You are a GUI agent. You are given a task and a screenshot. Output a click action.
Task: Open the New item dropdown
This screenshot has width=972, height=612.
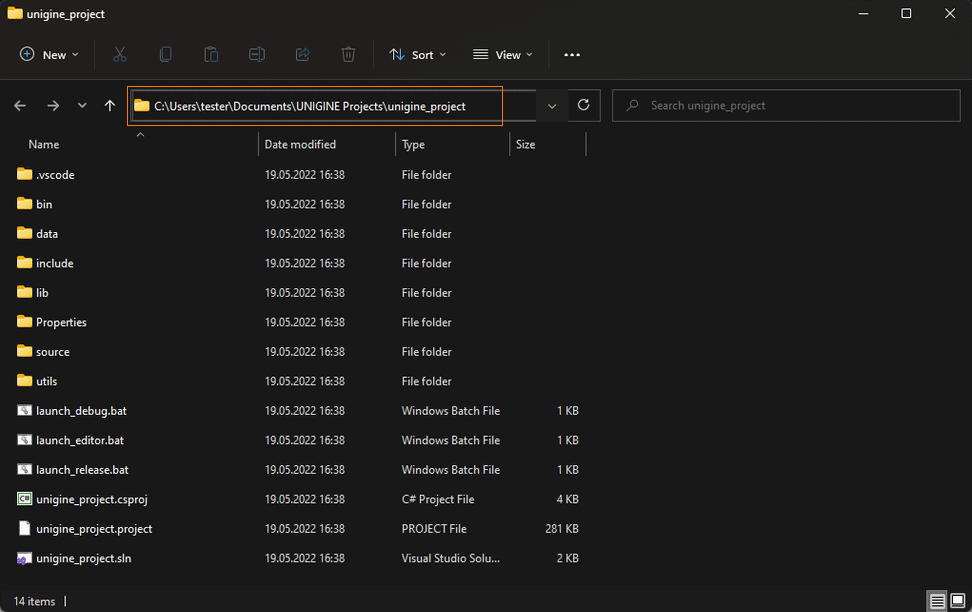(49, 55)
